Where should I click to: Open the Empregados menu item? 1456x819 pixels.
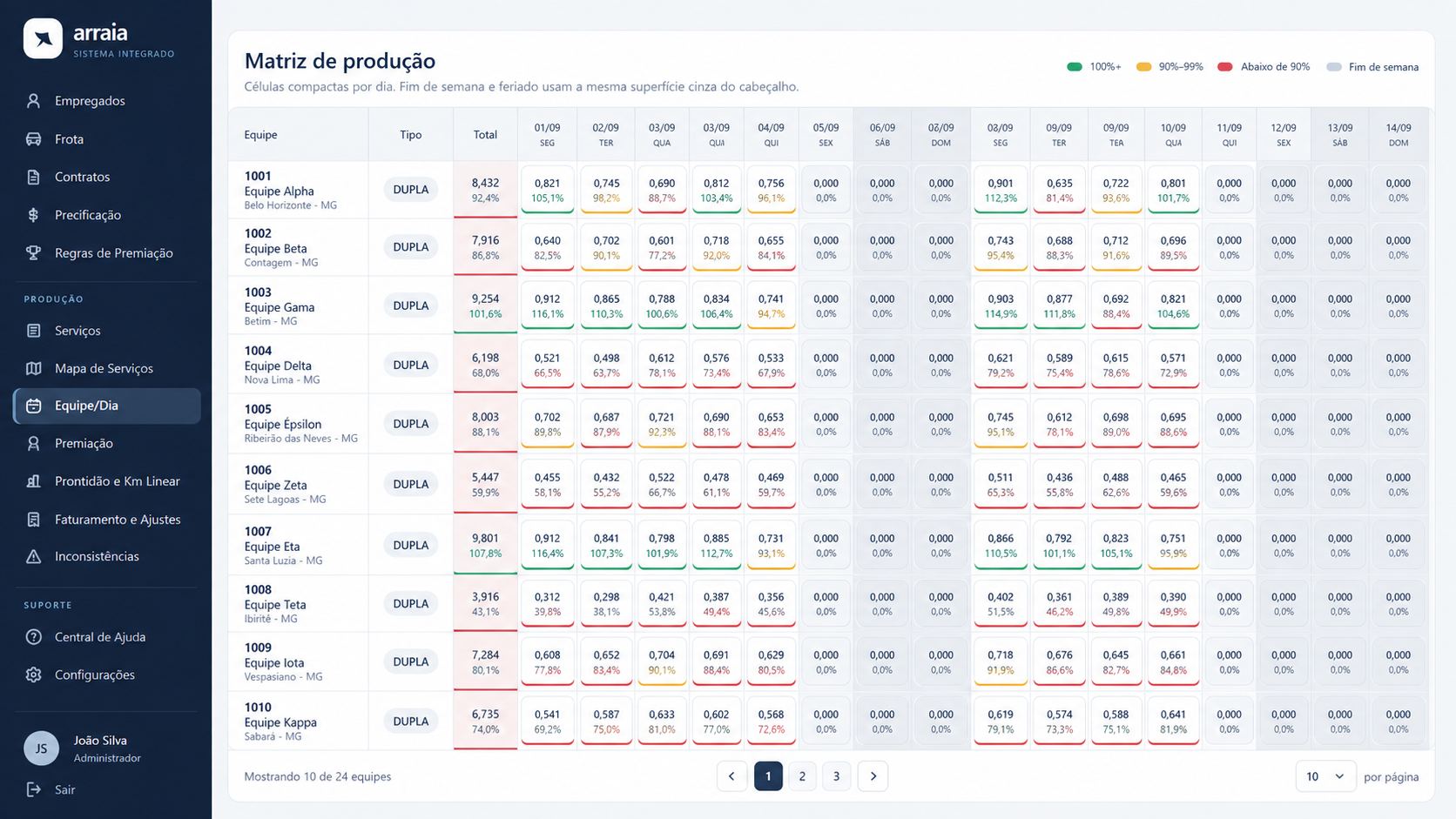(106, 101)
